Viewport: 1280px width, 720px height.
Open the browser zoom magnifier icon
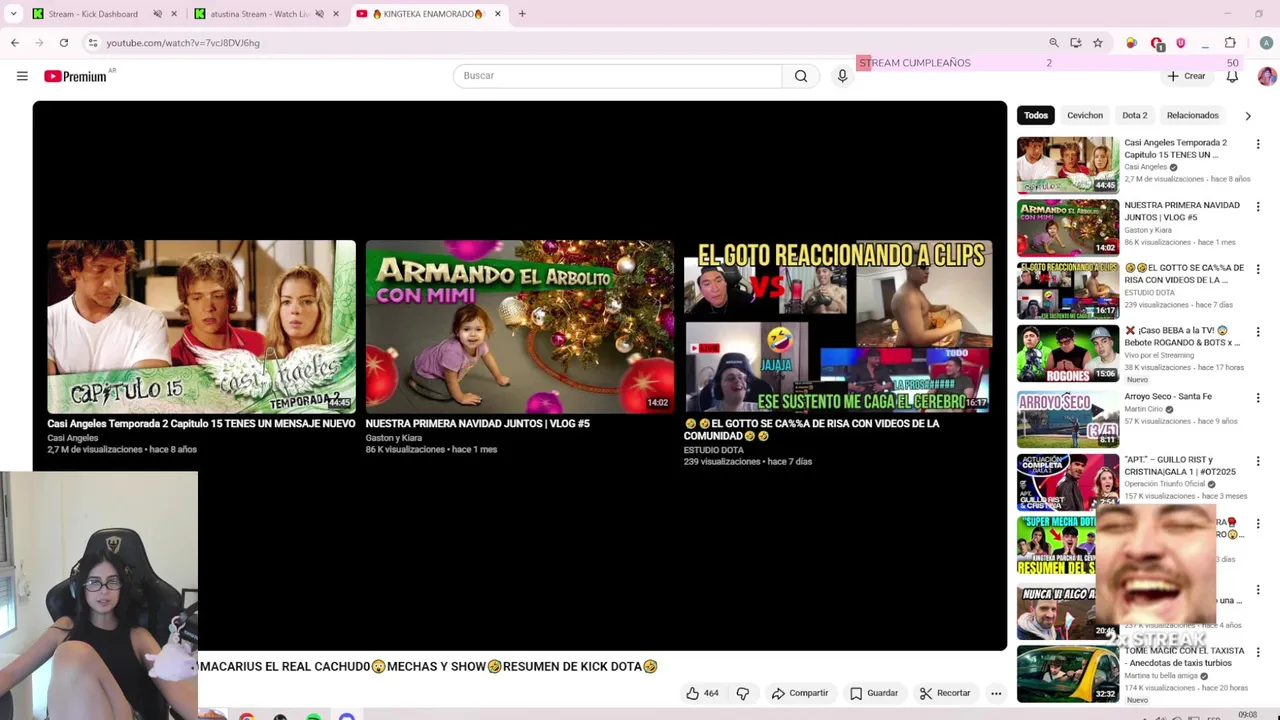coord(1053,43)
